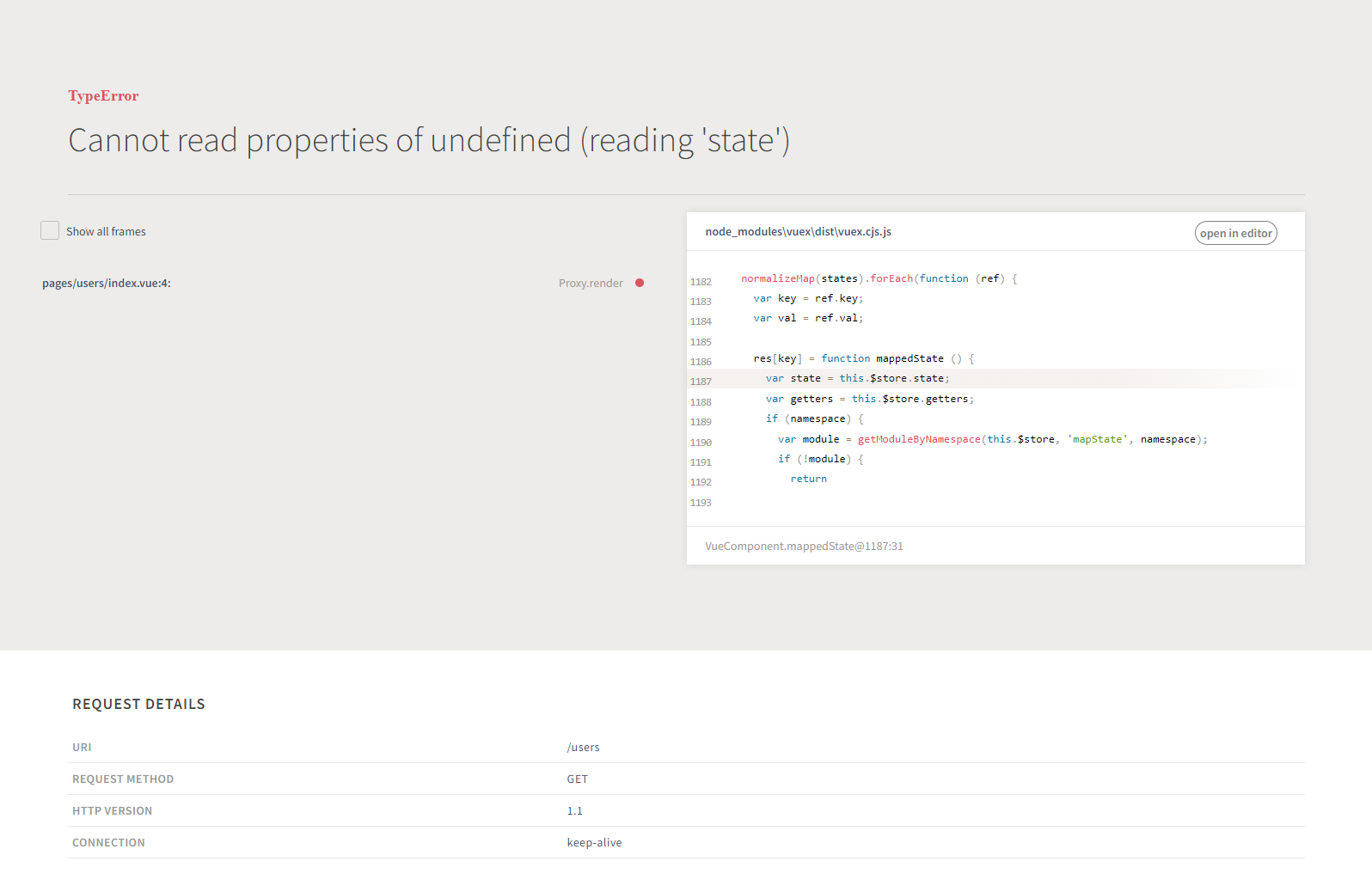
Task: Enable the Show all frames checkbox
Action: 50,230
